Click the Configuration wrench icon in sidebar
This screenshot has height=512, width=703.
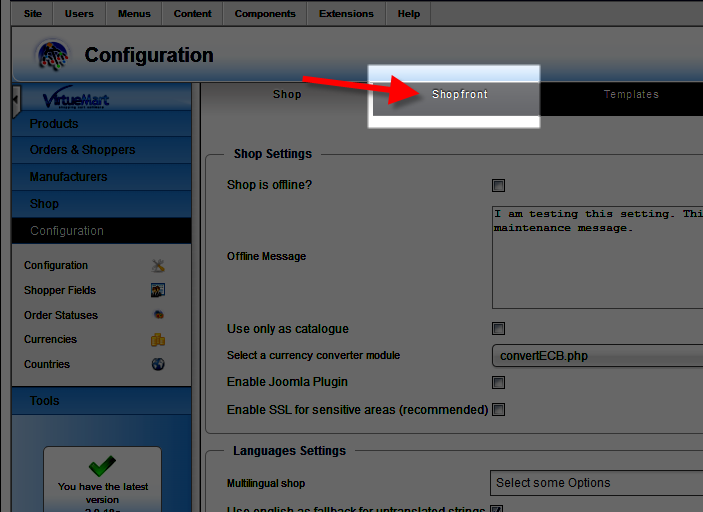tap(157, 266)
